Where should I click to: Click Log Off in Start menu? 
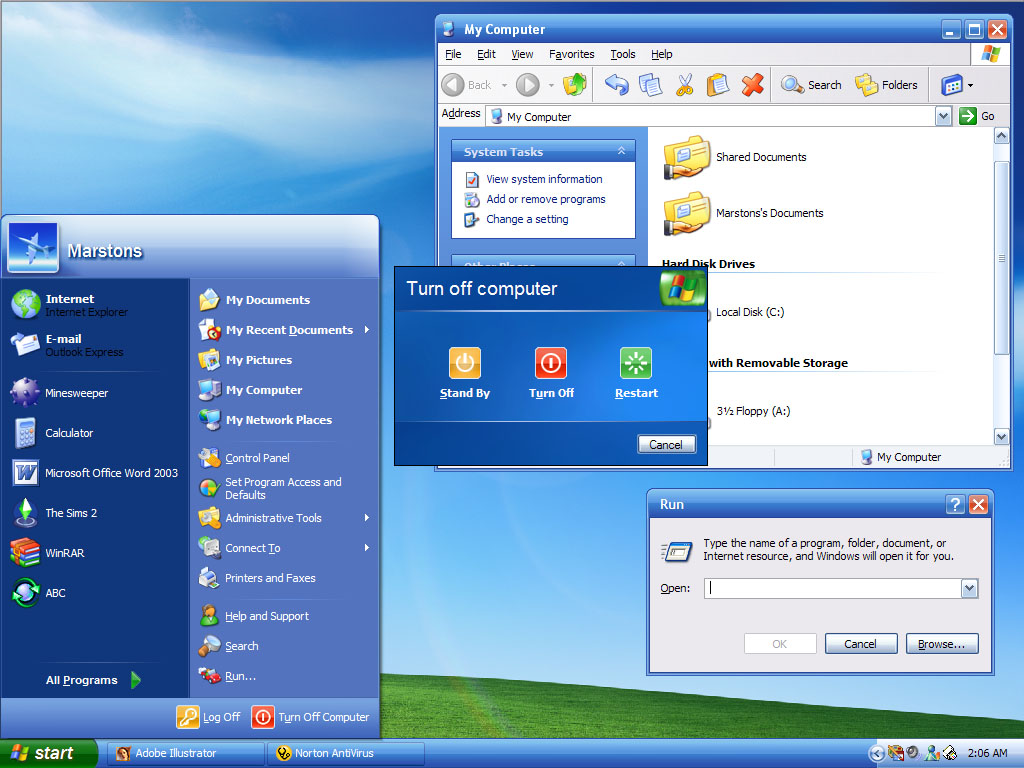[x=209, y=717]
